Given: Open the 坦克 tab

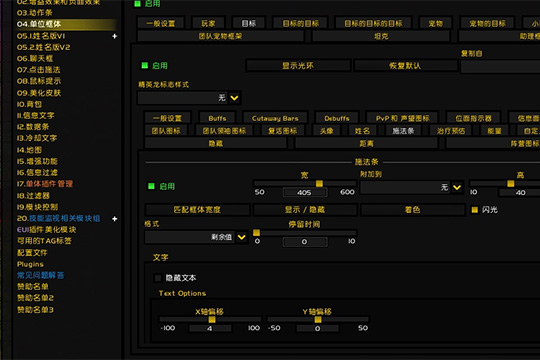Looking at the screenshot, I should [x=381, y=36].
